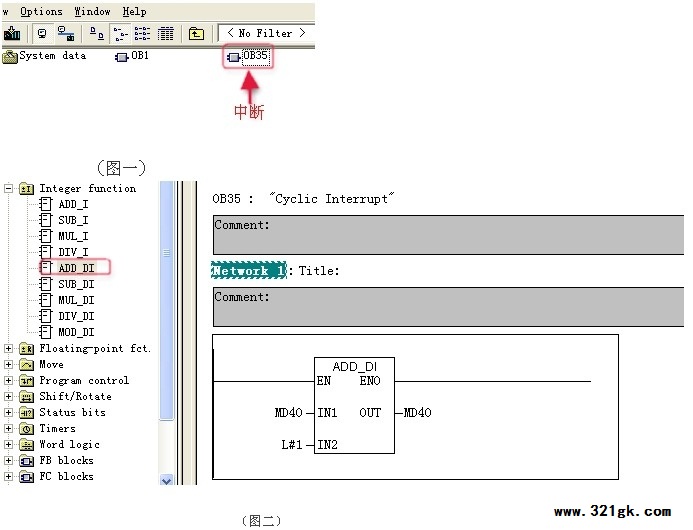Click the MD40 operand at OUT
Screen dimensions: 693x530
point(418,413)
